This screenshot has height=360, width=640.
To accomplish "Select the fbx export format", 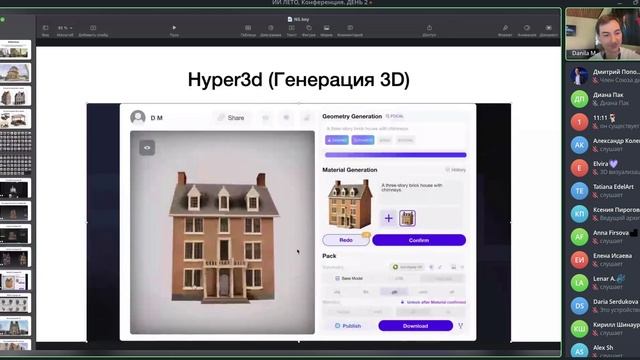I will click(x=366, y=292).
